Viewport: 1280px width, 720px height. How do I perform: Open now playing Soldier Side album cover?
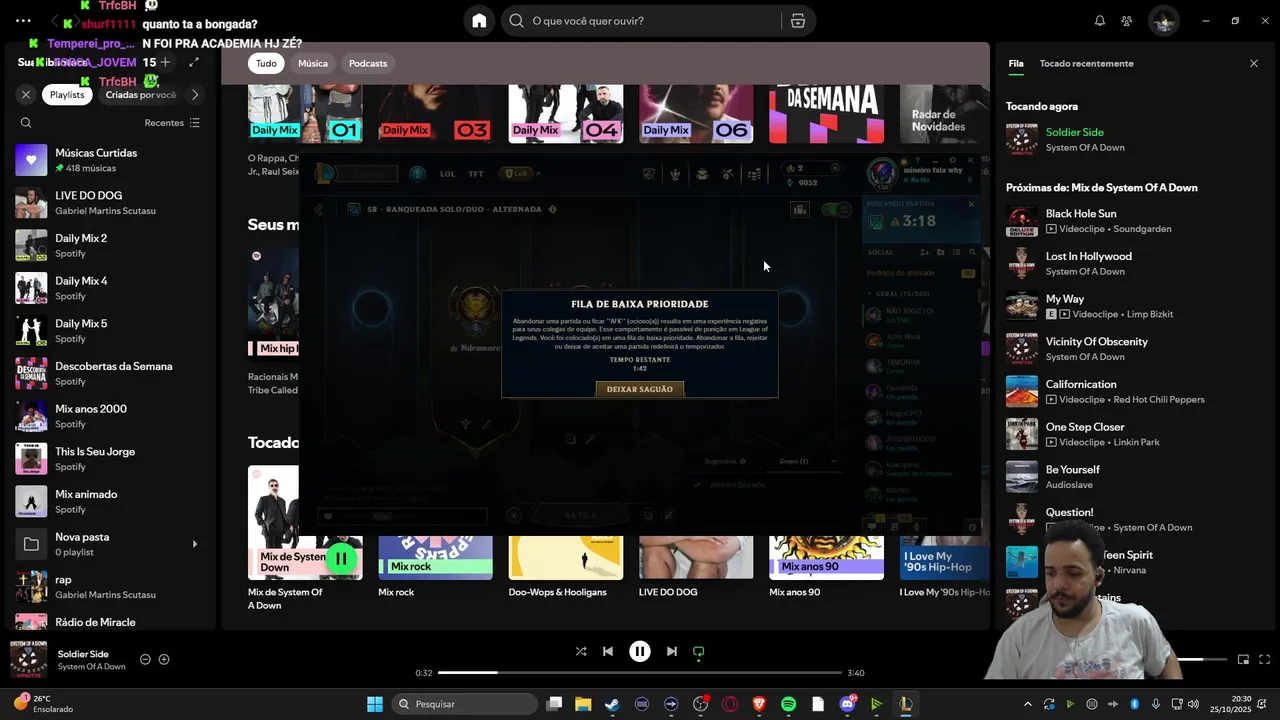28,660
